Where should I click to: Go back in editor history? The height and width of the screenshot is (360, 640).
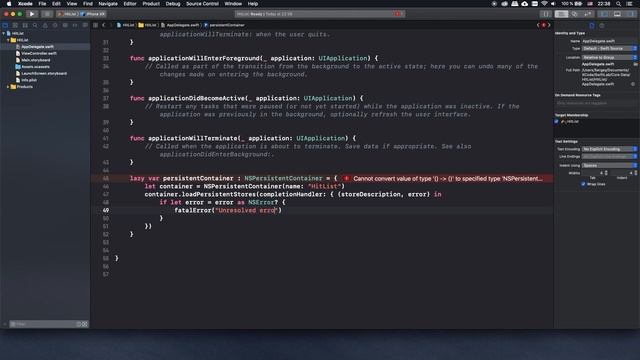click(x=104, y=25)
